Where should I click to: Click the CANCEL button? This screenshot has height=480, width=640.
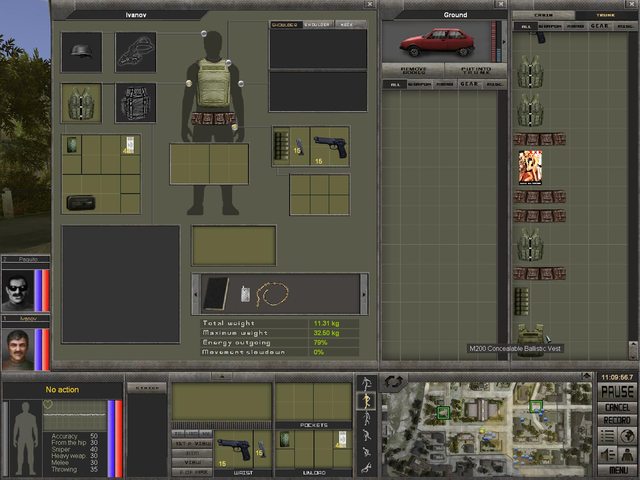[x=617, y=407]
